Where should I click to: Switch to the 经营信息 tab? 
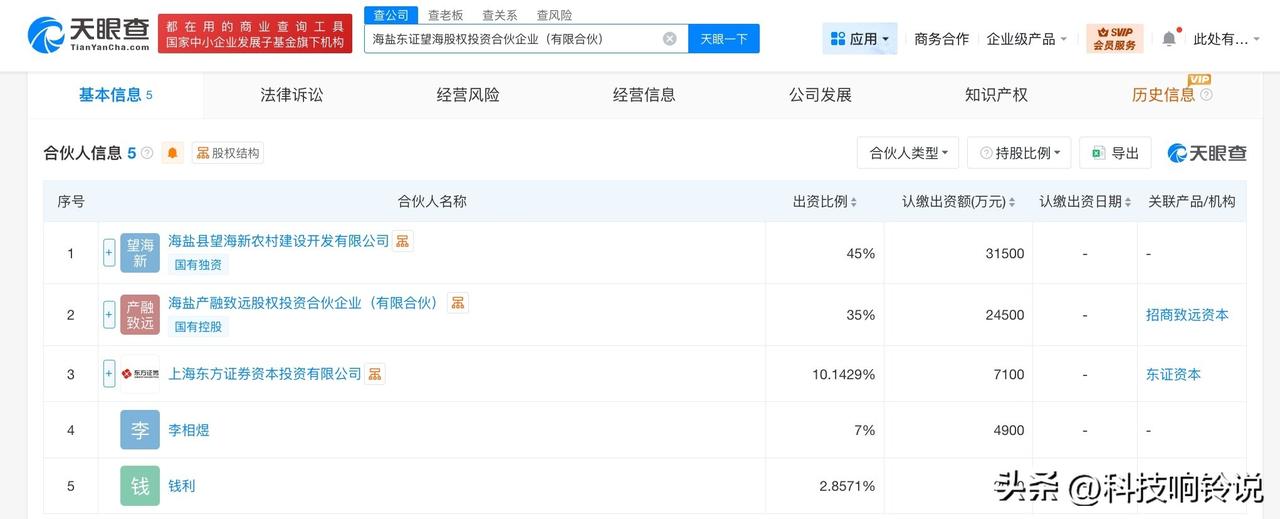644,95
